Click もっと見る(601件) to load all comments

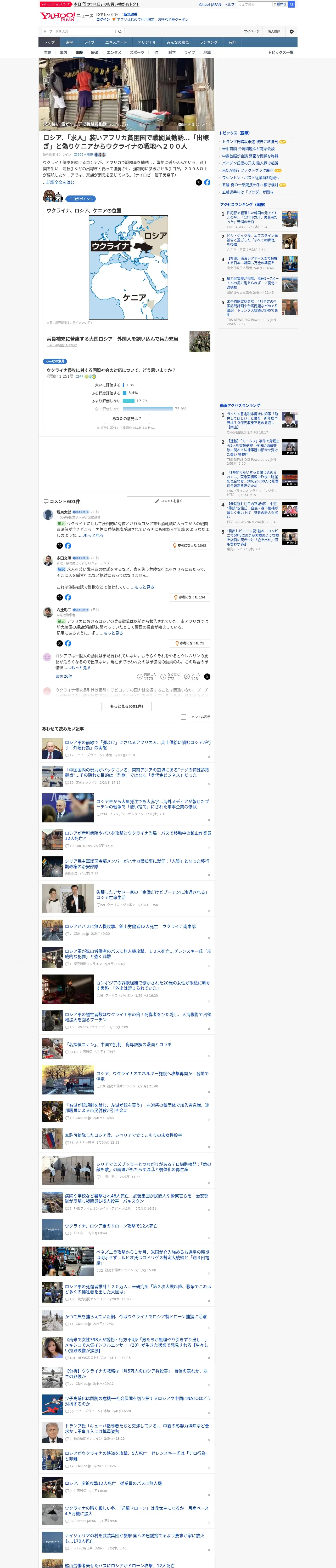(127, 706)
